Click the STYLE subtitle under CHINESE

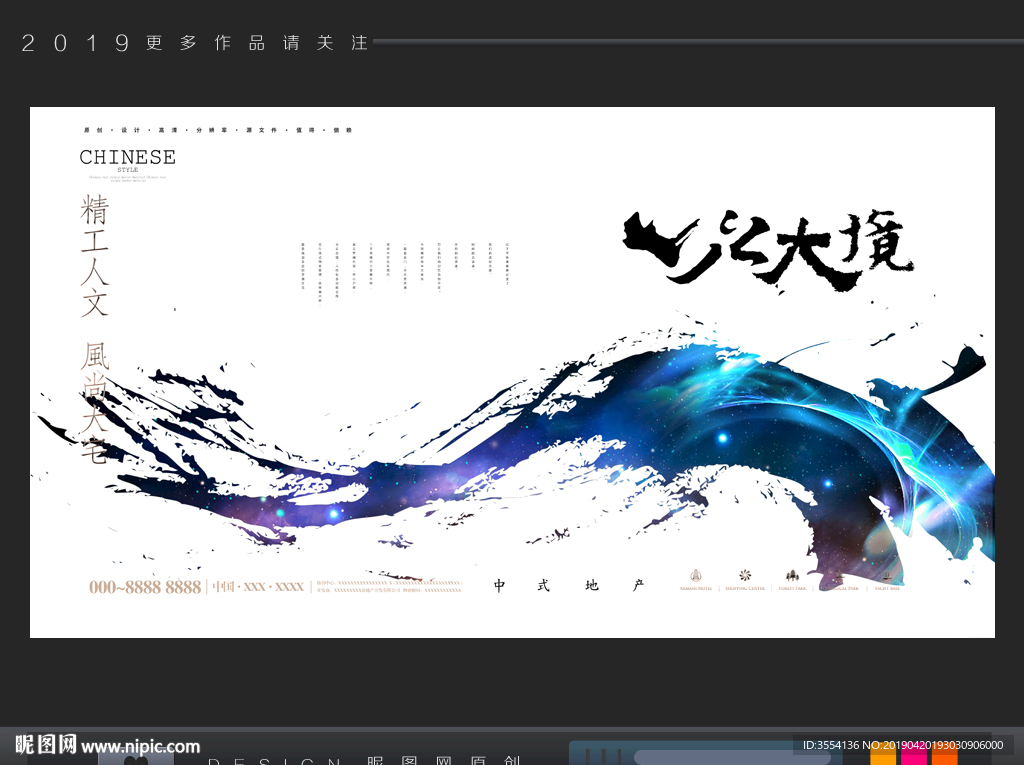click(128, 170)
